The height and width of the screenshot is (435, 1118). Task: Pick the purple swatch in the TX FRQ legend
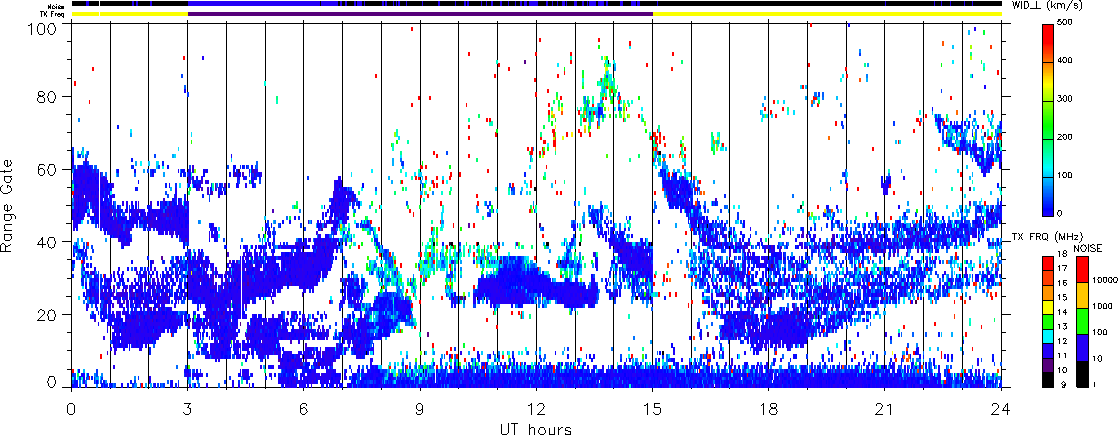click(1048, 365)
